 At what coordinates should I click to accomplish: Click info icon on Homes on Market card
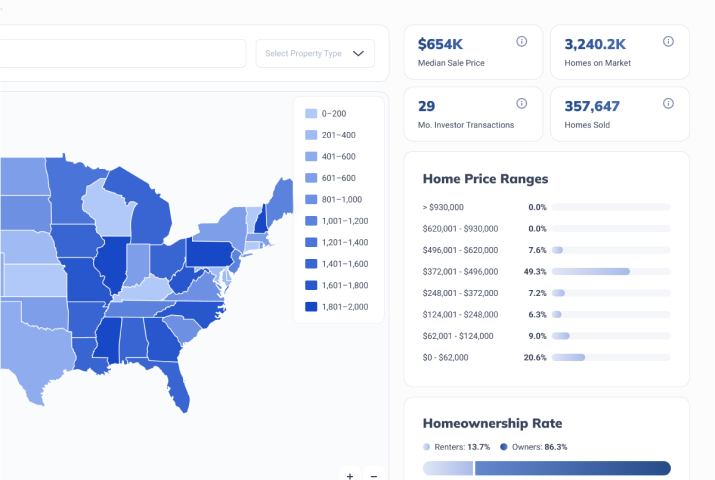tap(668, 42)
